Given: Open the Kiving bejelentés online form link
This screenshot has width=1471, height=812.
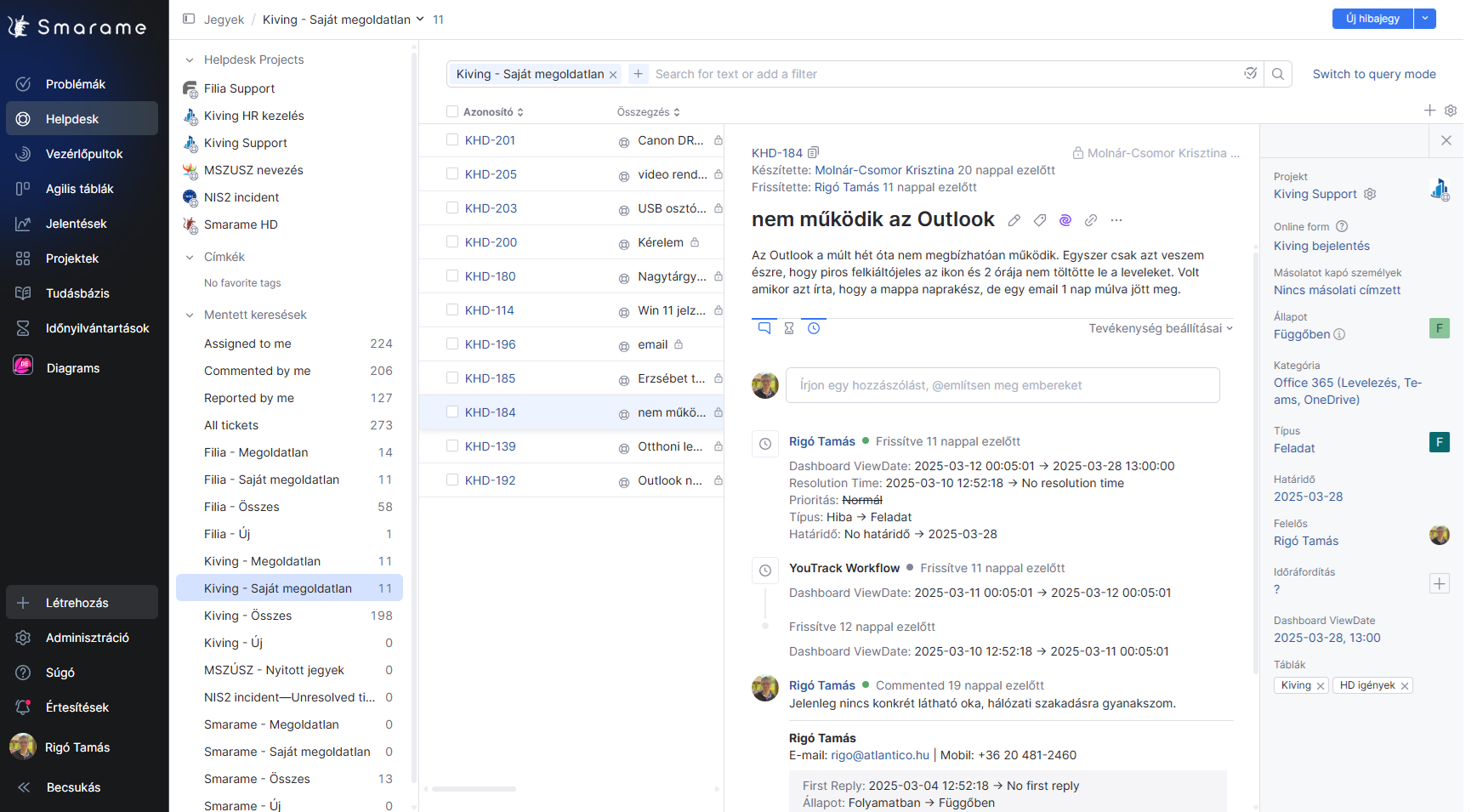Looking at the screenshot, I should tap(1321, 246).
